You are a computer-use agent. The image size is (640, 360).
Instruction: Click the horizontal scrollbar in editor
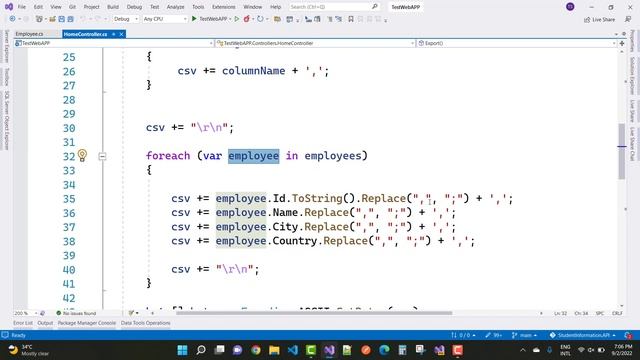pyautogui.click(x=314, y=313)
